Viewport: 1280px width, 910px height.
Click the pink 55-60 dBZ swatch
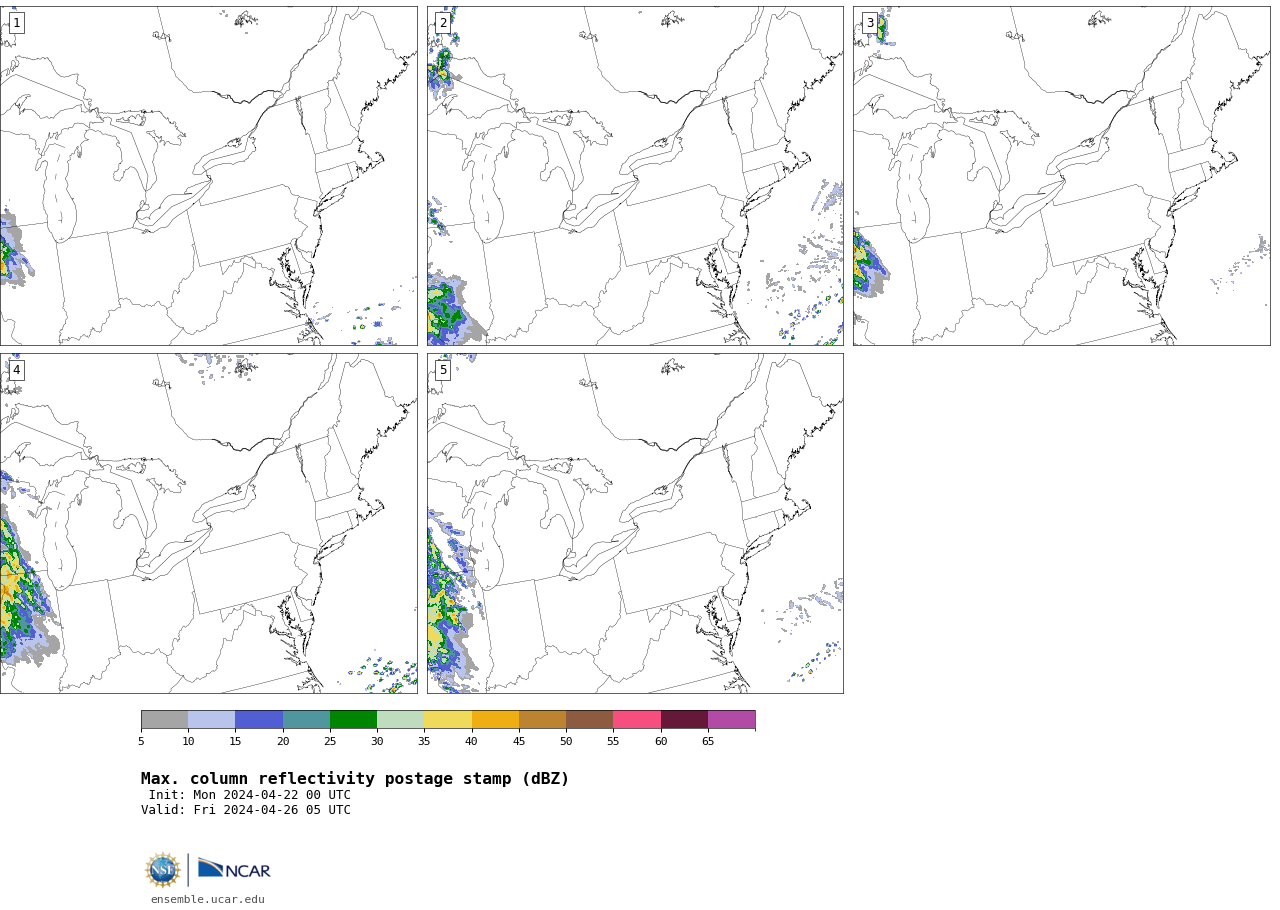click(x=637, y=720)
